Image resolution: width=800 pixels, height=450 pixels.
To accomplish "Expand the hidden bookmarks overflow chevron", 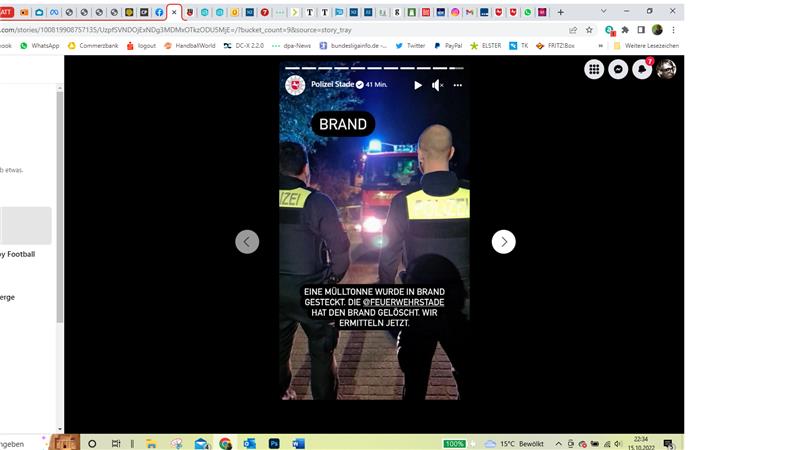I will [x=601, y=46].
